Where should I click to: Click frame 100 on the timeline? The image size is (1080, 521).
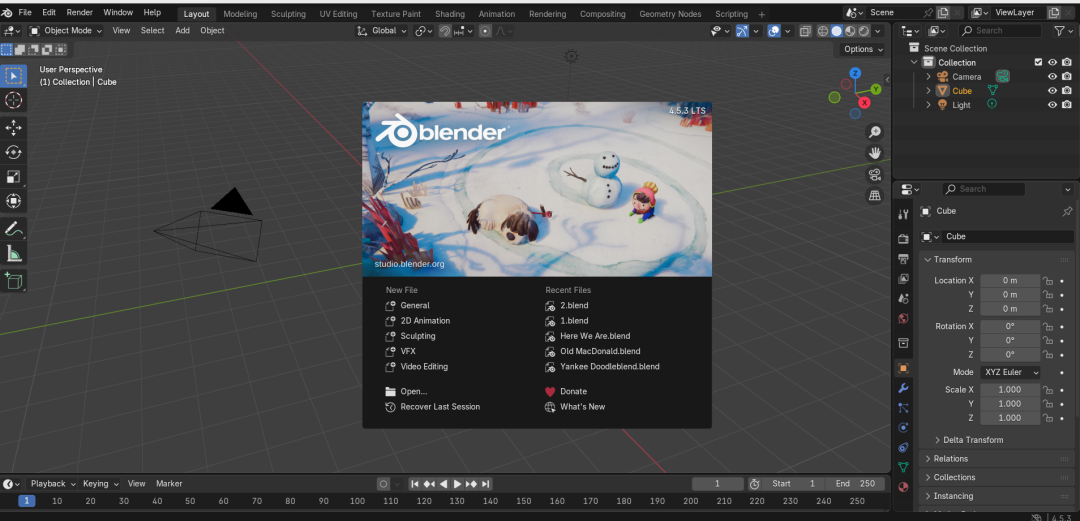click(357, 501)
